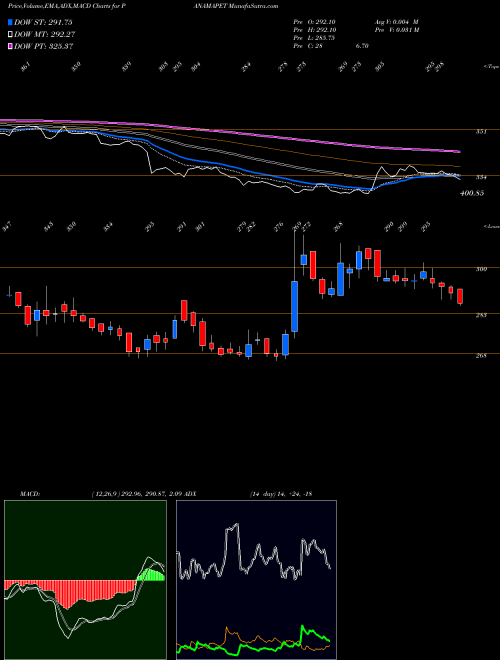Click the 283 candlestick axis label

481,315
